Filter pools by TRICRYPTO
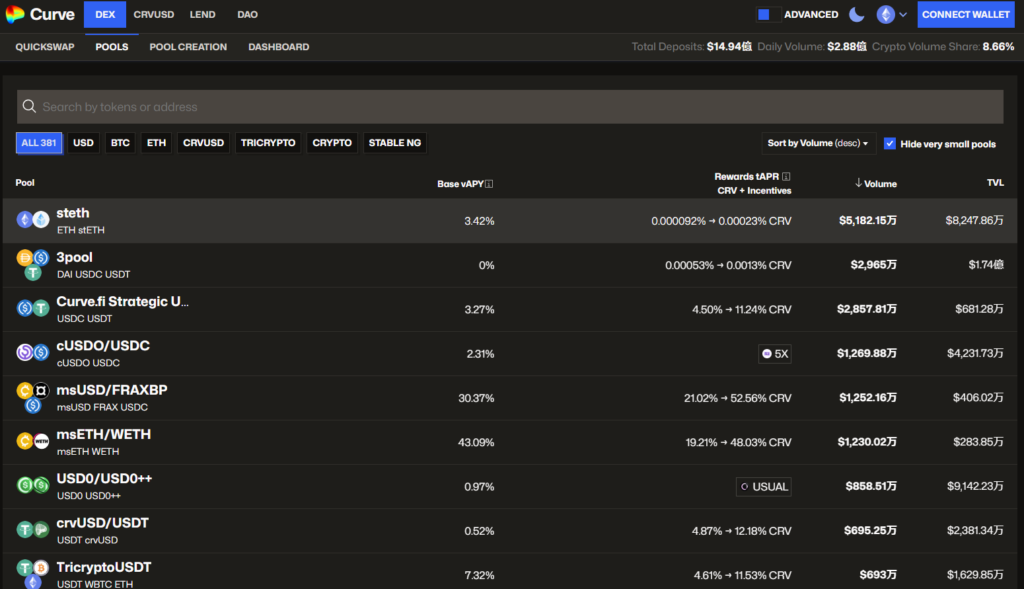The width and height of the screenshot is (1024, 589). click(268, 143)
